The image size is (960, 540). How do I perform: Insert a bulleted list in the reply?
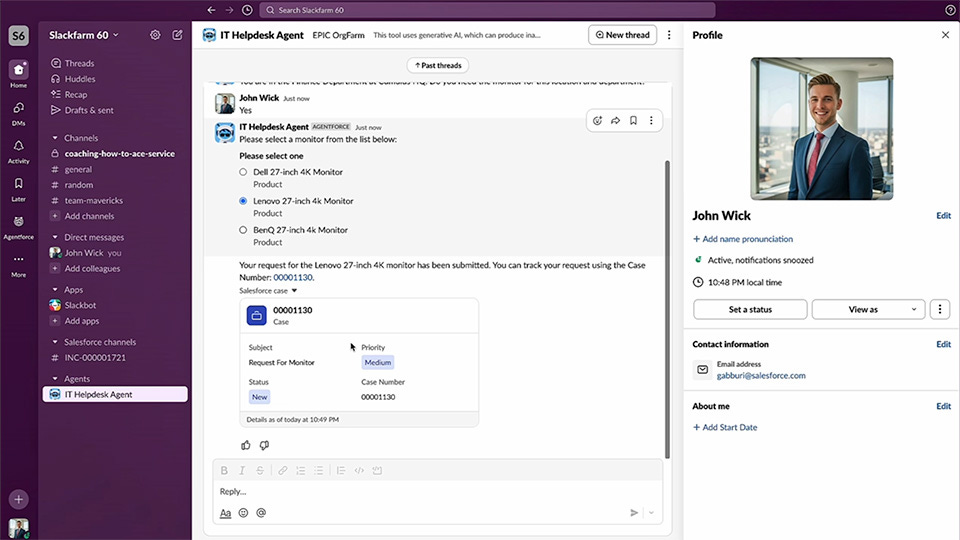(x=318, y=470)
